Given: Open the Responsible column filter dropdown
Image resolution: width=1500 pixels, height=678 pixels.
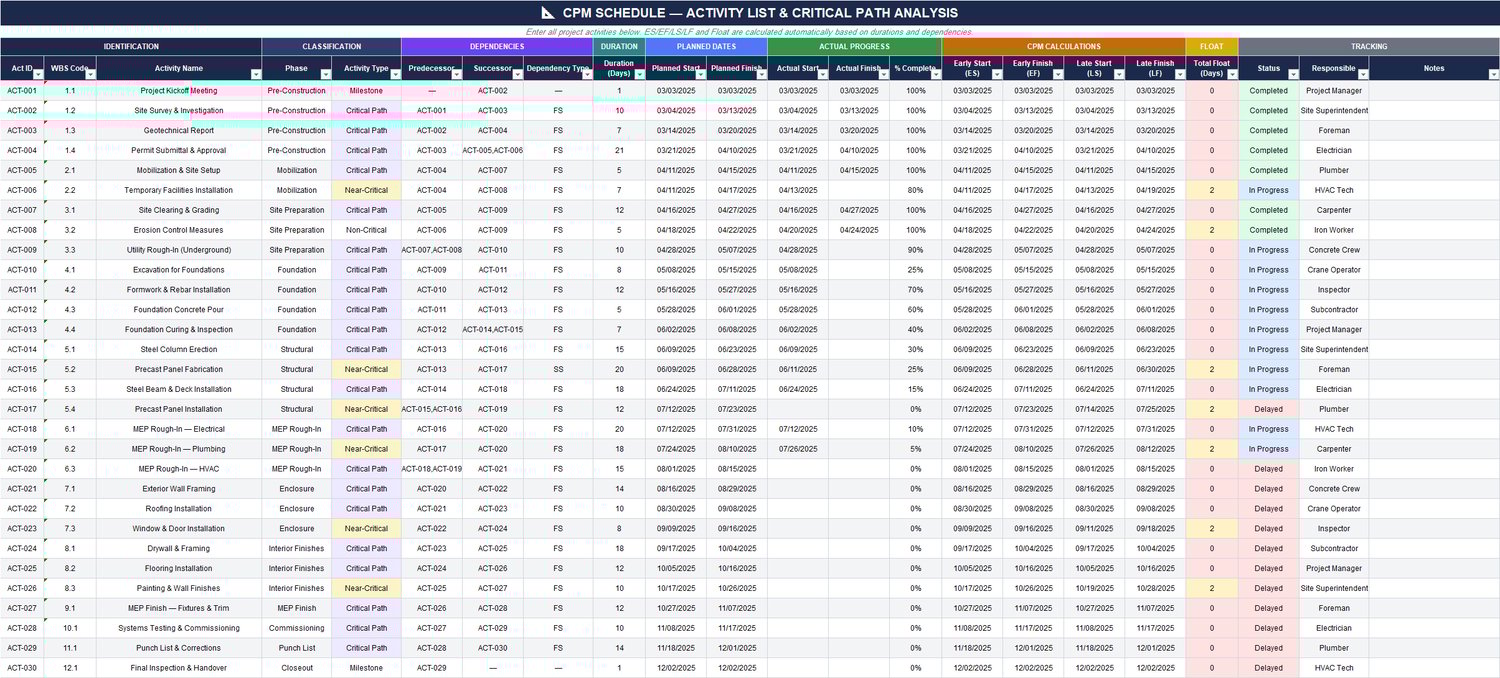Looking at the screenshot, I should click(1362, 74).
